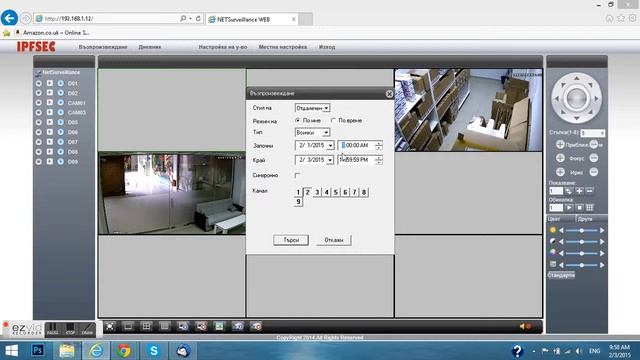This screenshot has width=640, height=360.
Task: Open the Дневник top menu
Action: (150, 47)
